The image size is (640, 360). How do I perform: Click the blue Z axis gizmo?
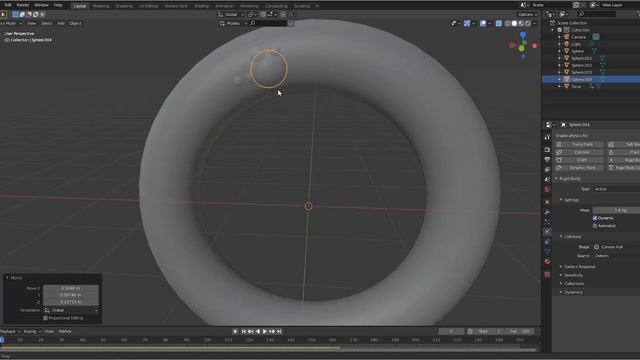pyautogui.click(x=523, y=35)
